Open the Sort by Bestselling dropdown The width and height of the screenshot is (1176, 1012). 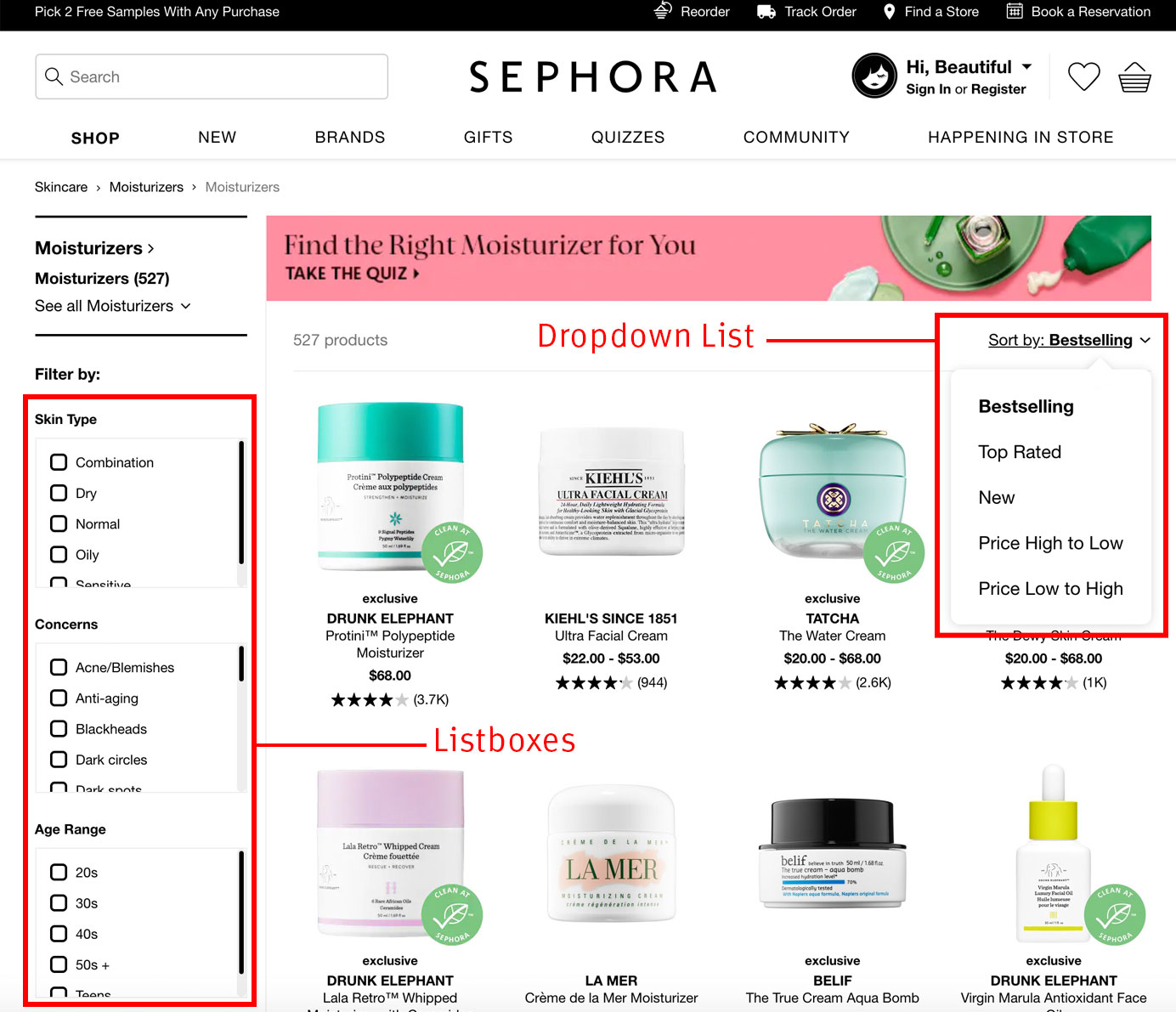tap(1069, 340)
